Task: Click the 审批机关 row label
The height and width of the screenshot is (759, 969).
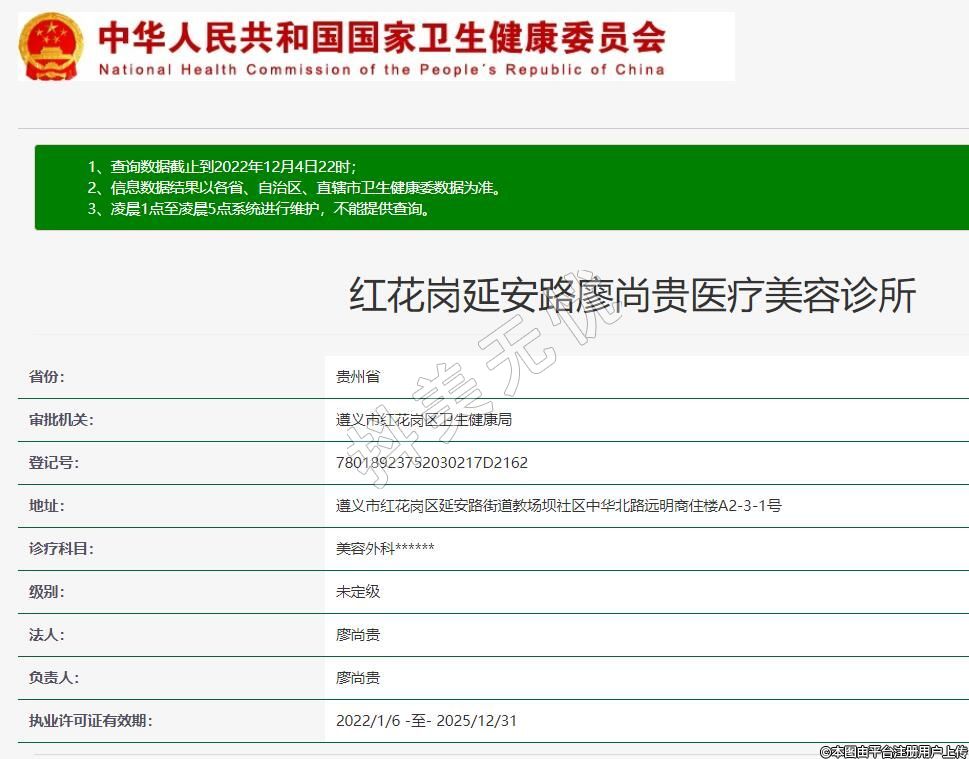Action: [x=61, y=420]
